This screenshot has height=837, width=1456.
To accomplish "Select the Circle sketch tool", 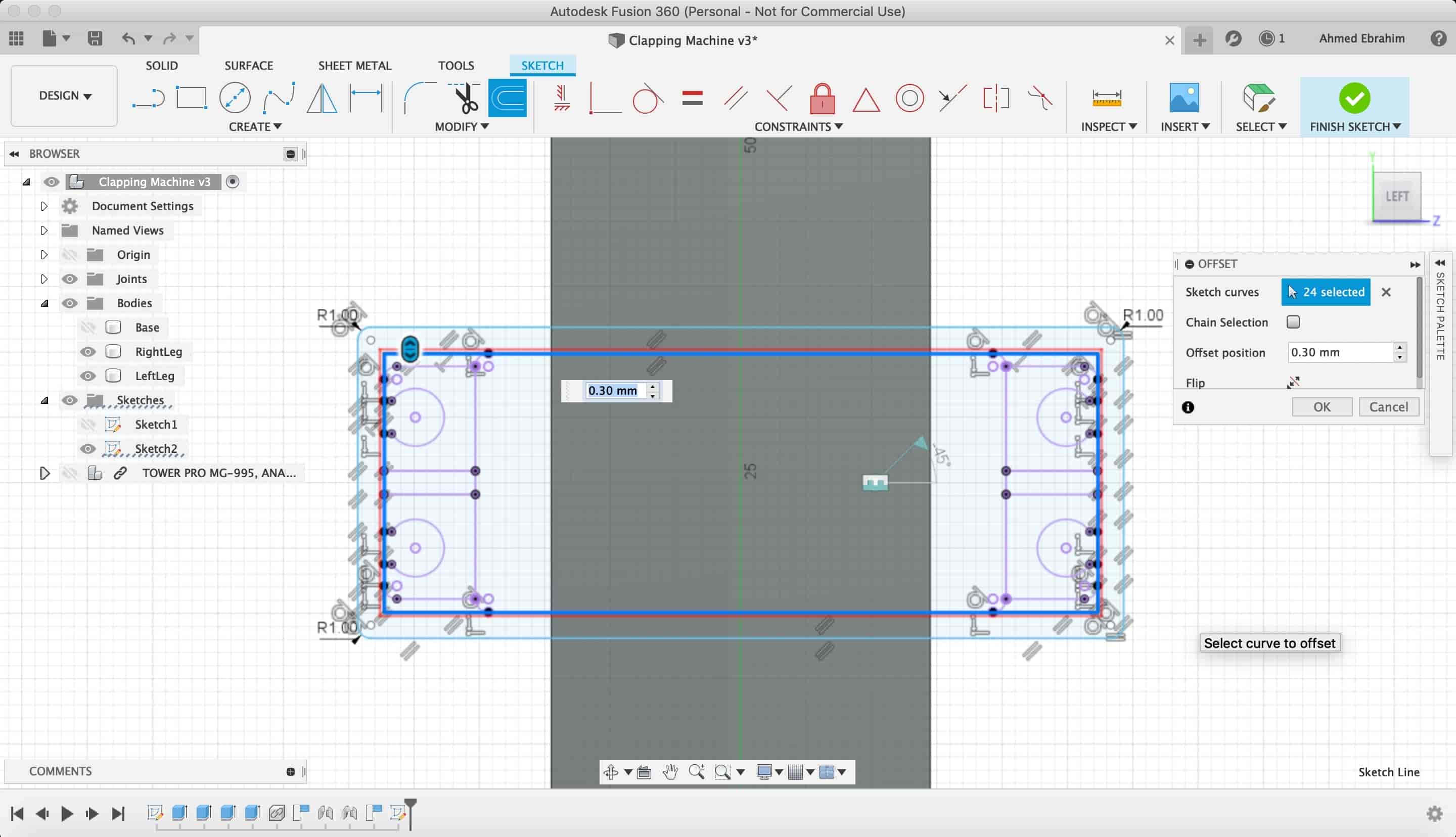I will coord(236,97).
